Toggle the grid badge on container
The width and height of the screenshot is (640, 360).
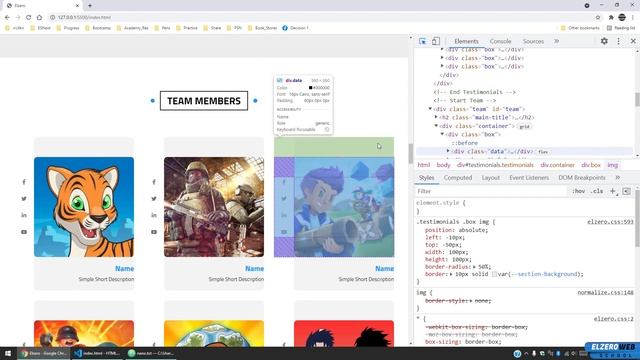[x=524, y=127]
